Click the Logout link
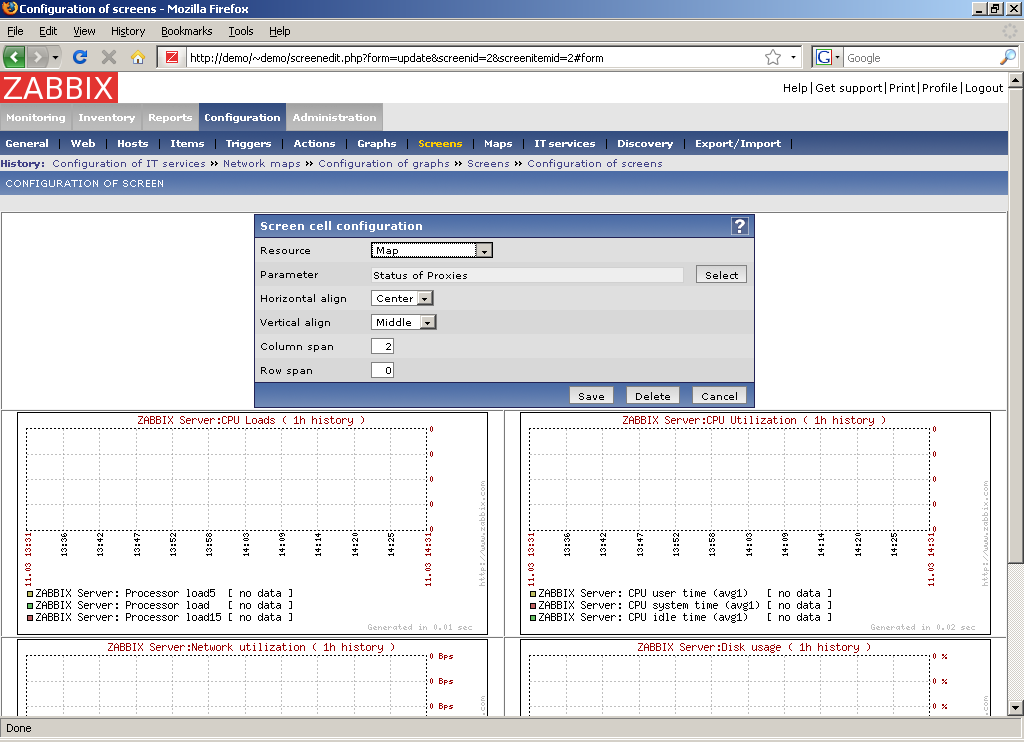The height and width of the screenshot is (742, 1024). click(984, 88)
